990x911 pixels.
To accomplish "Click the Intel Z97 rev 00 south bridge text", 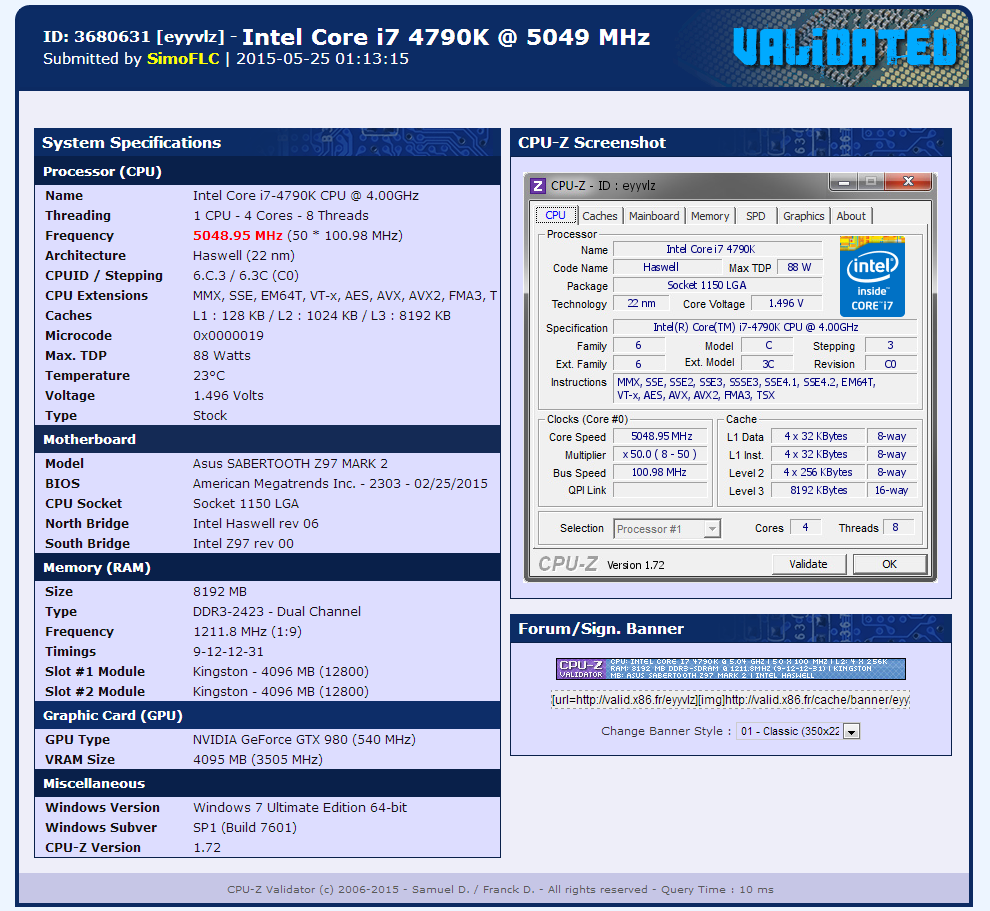I will coord(243,544).
